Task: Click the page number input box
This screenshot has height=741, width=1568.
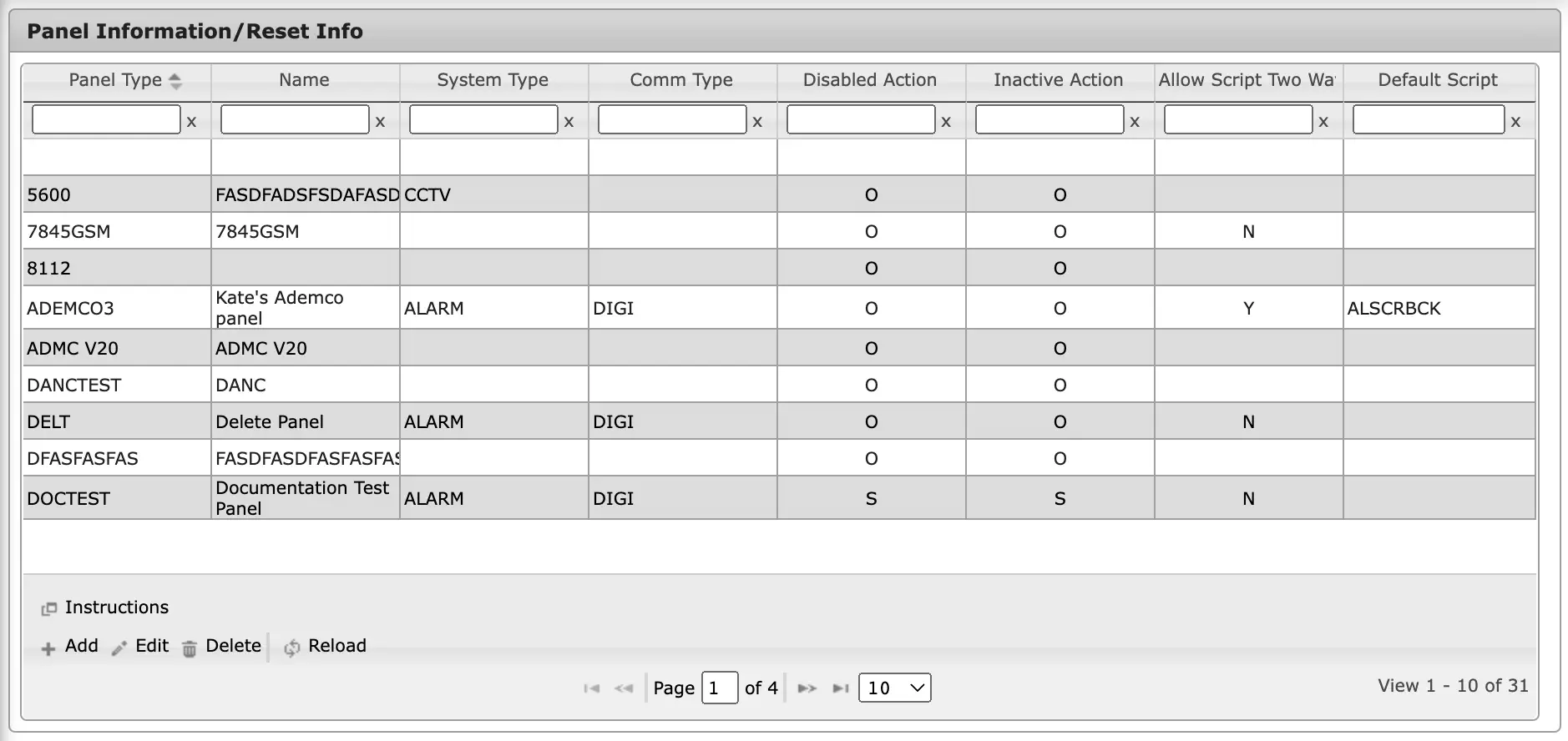Action: point(720,688)
